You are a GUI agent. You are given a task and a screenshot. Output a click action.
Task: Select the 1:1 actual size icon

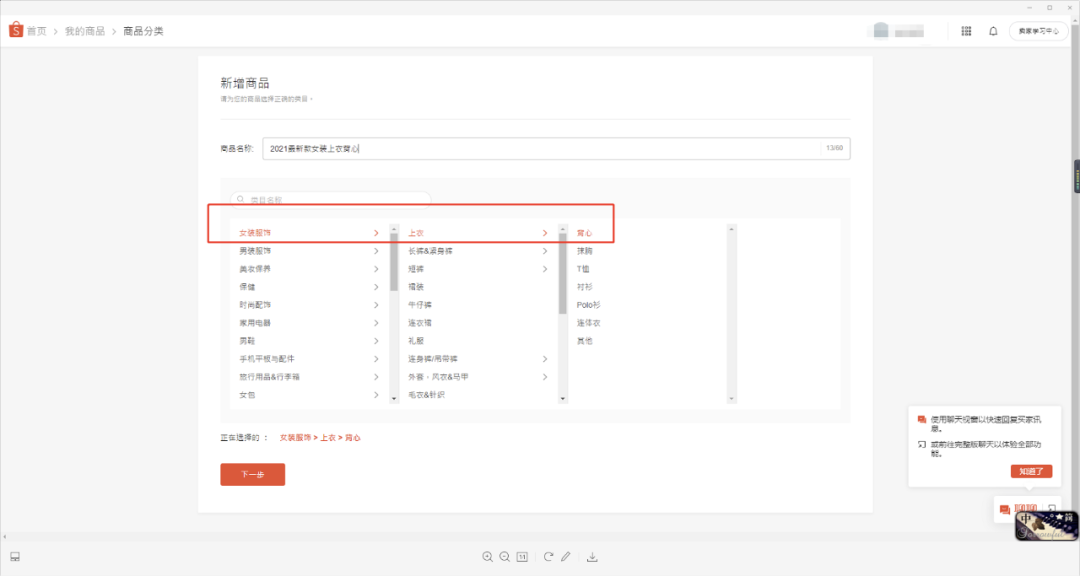pyautogui.click(x=521, y=557)
